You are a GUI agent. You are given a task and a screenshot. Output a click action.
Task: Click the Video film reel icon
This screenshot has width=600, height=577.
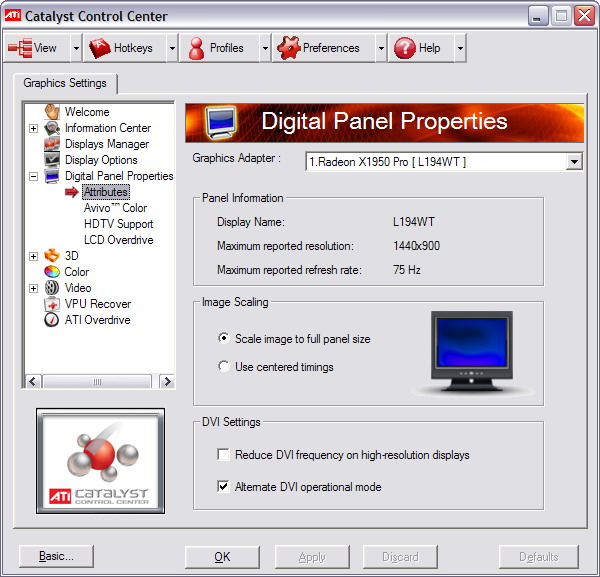click(x=52, y=288)
